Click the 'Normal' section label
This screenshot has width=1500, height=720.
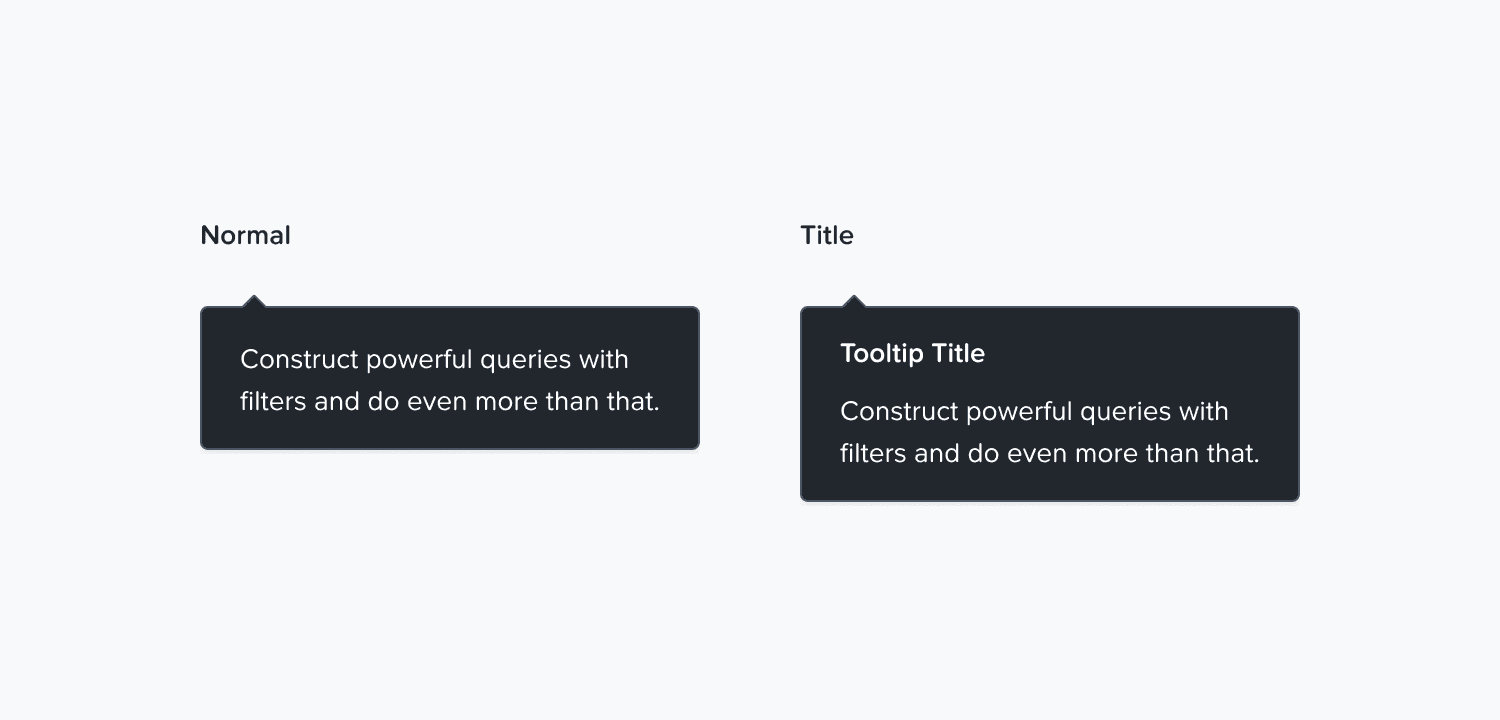(x=245, y=235)
